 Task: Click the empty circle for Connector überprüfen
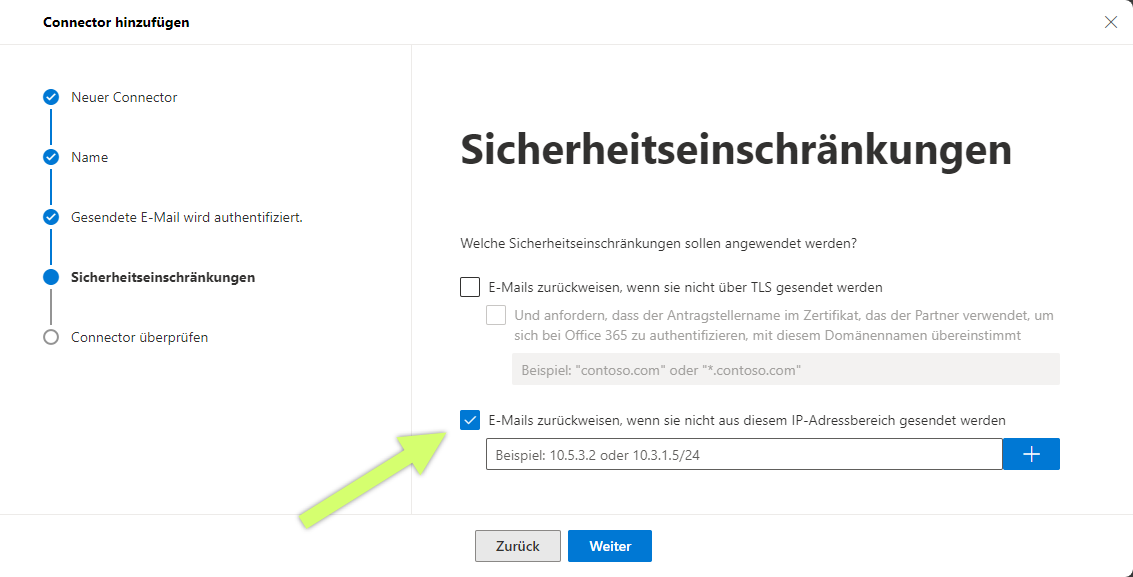(51, 337)
